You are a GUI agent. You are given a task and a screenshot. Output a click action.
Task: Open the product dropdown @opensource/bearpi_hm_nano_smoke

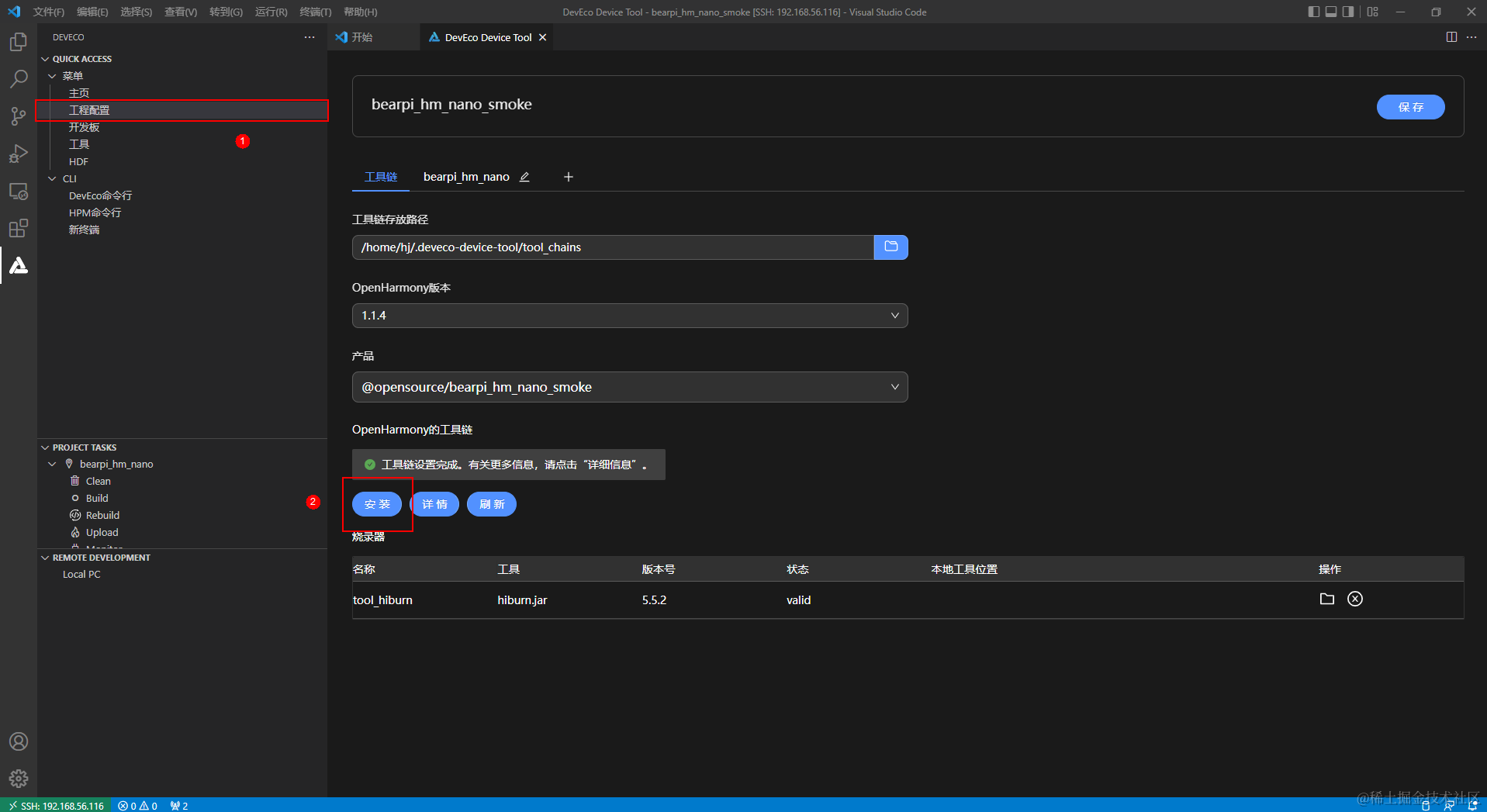point(630,387)
